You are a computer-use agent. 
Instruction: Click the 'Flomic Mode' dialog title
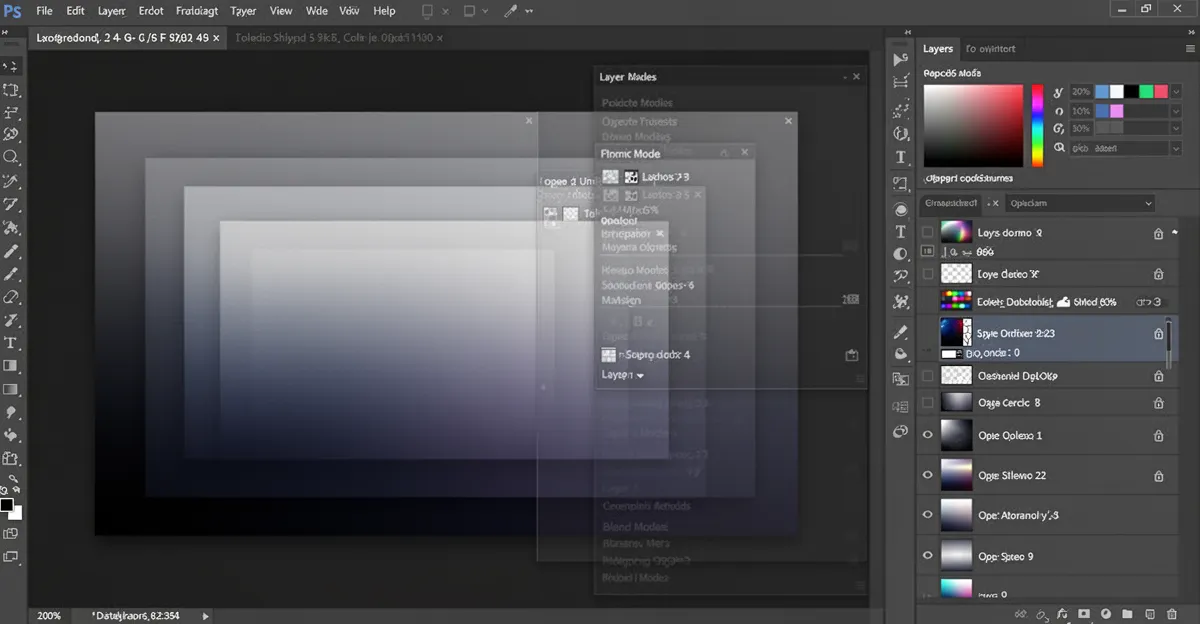(630, 154)
